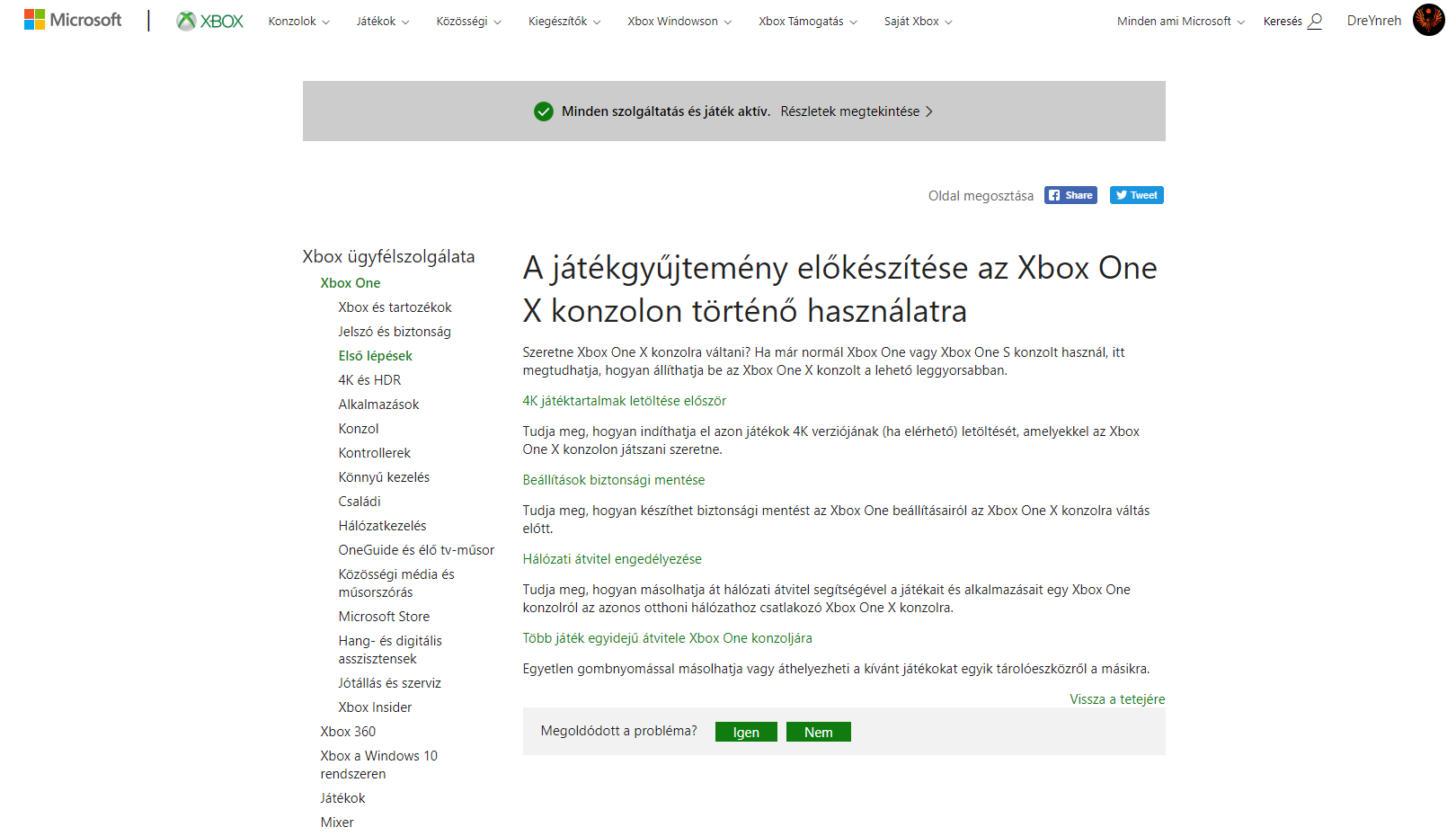
Task: Click 'Xbox ügyfélszolgálata' sidebar heading
Action: point(389,257)
